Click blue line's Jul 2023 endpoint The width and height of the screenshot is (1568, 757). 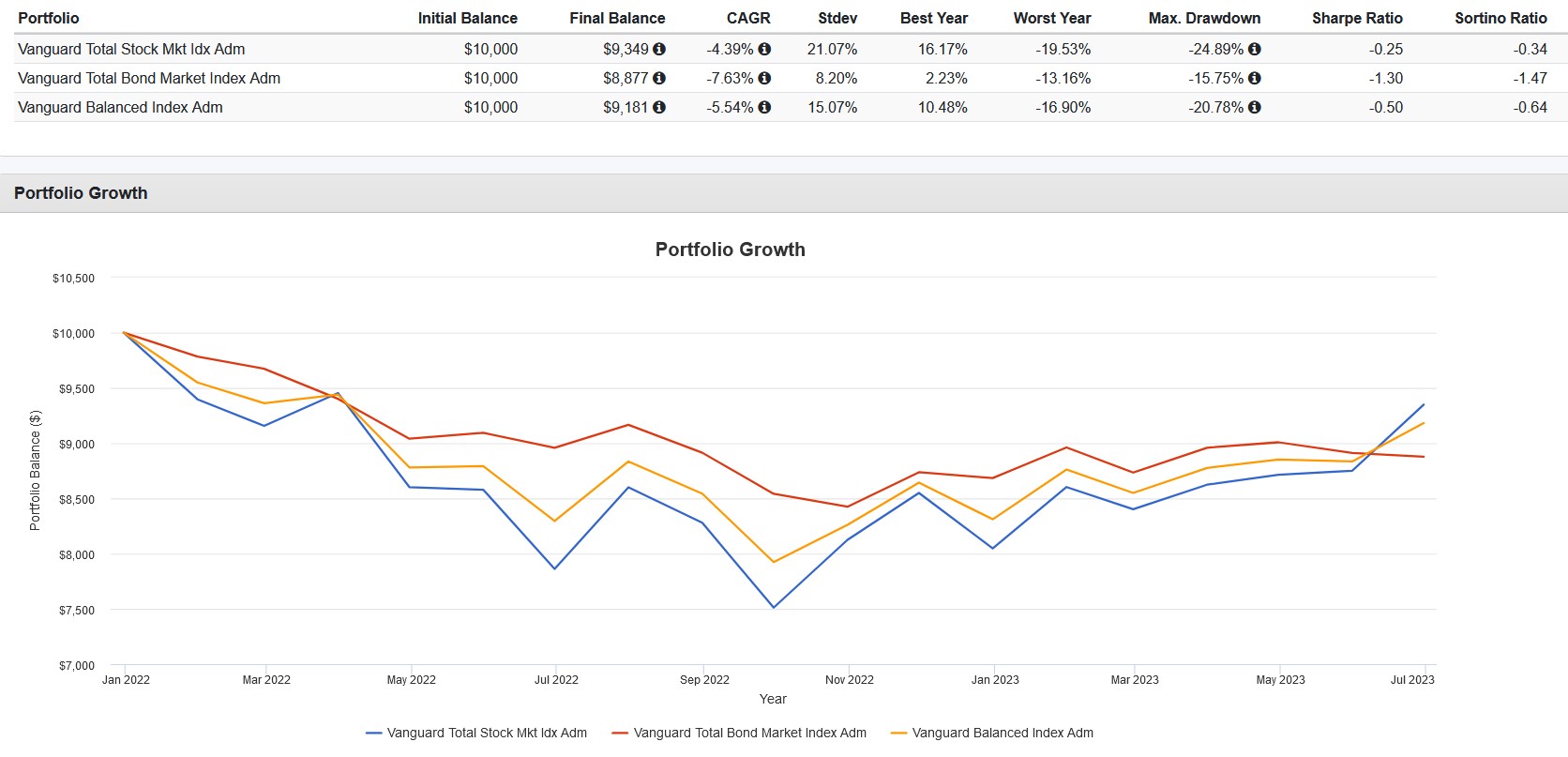(1424, 405)
